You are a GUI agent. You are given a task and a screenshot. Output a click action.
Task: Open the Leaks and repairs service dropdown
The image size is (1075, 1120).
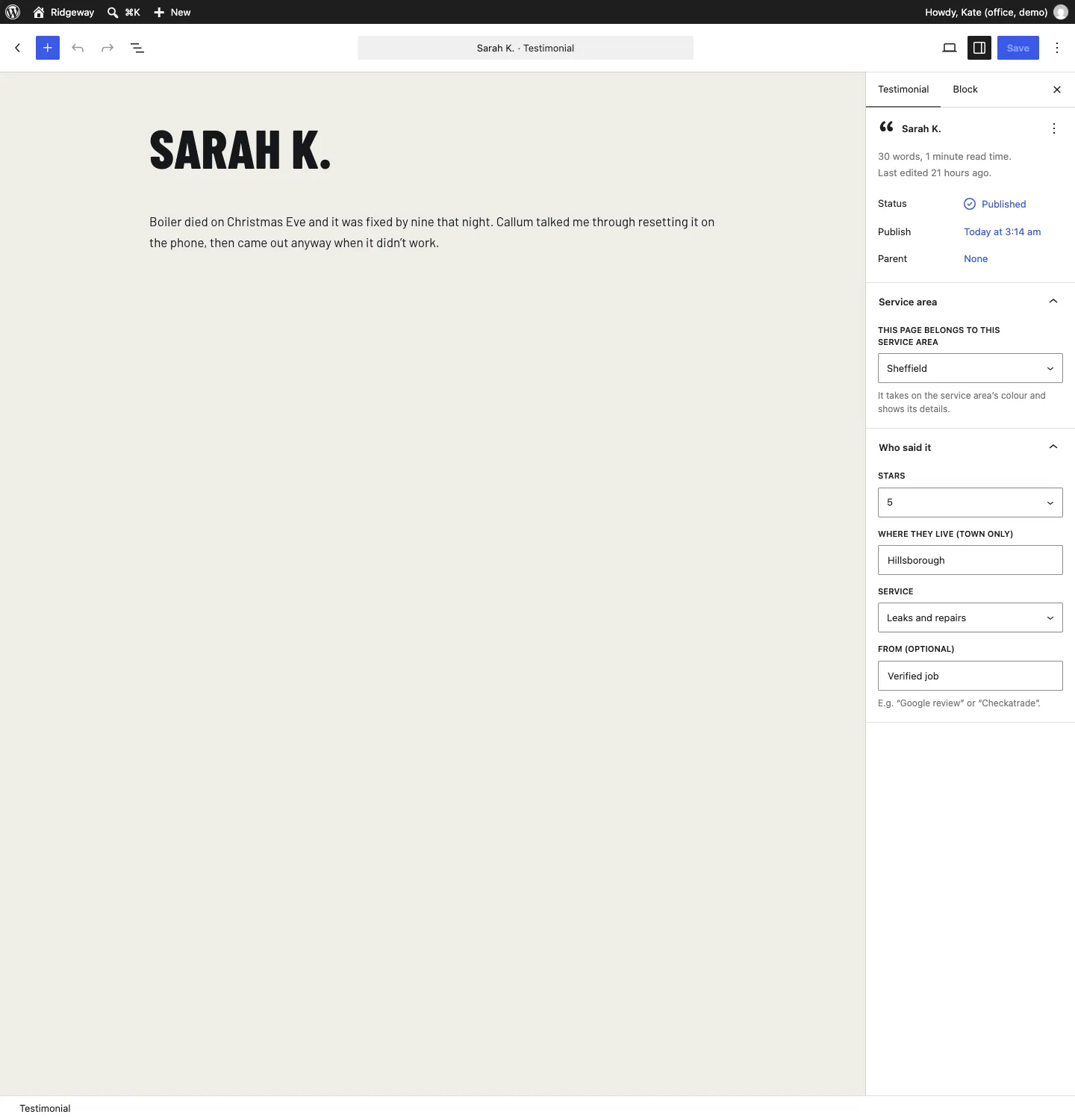point(970,617)
